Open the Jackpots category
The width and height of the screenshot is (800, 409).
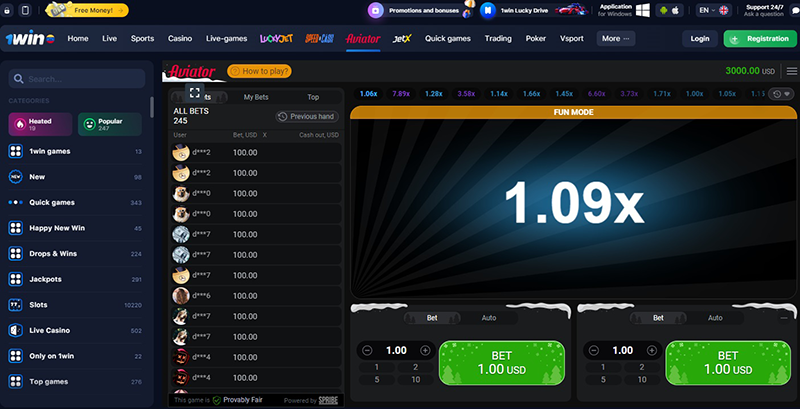coord(75,279)
